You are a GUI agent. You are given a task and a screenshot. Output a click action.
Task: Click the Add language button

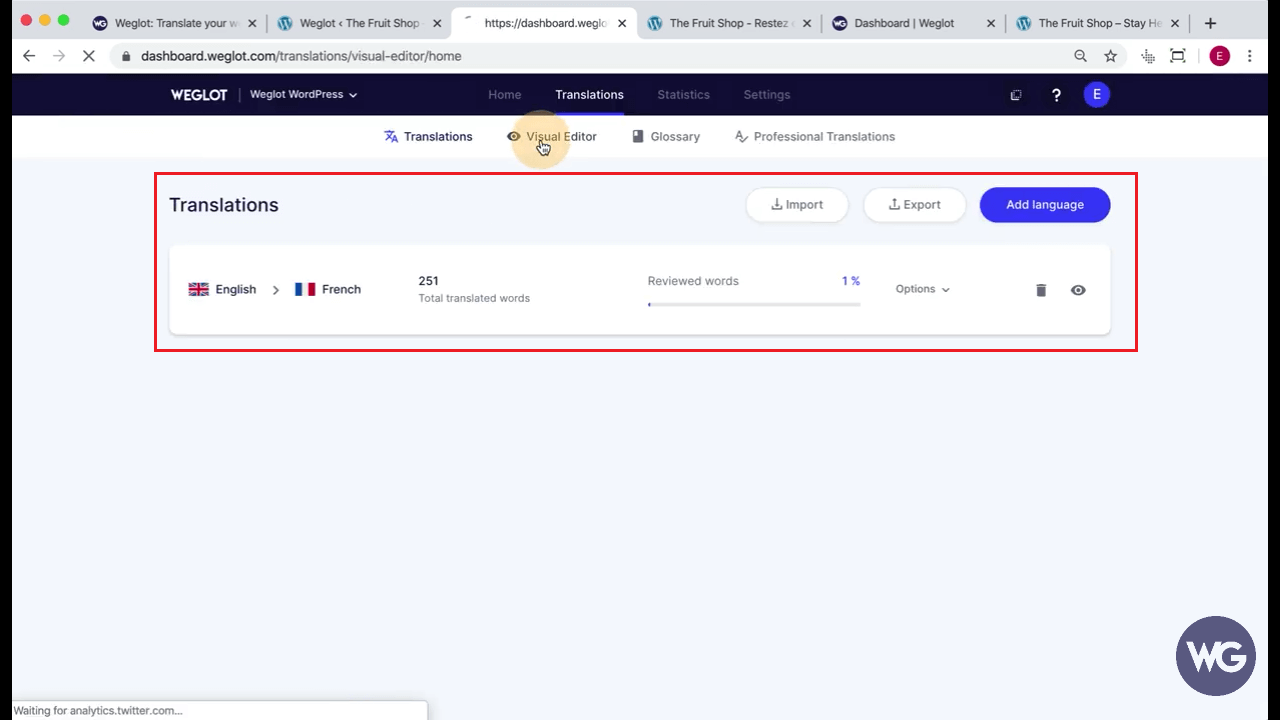coord(1045,205)
